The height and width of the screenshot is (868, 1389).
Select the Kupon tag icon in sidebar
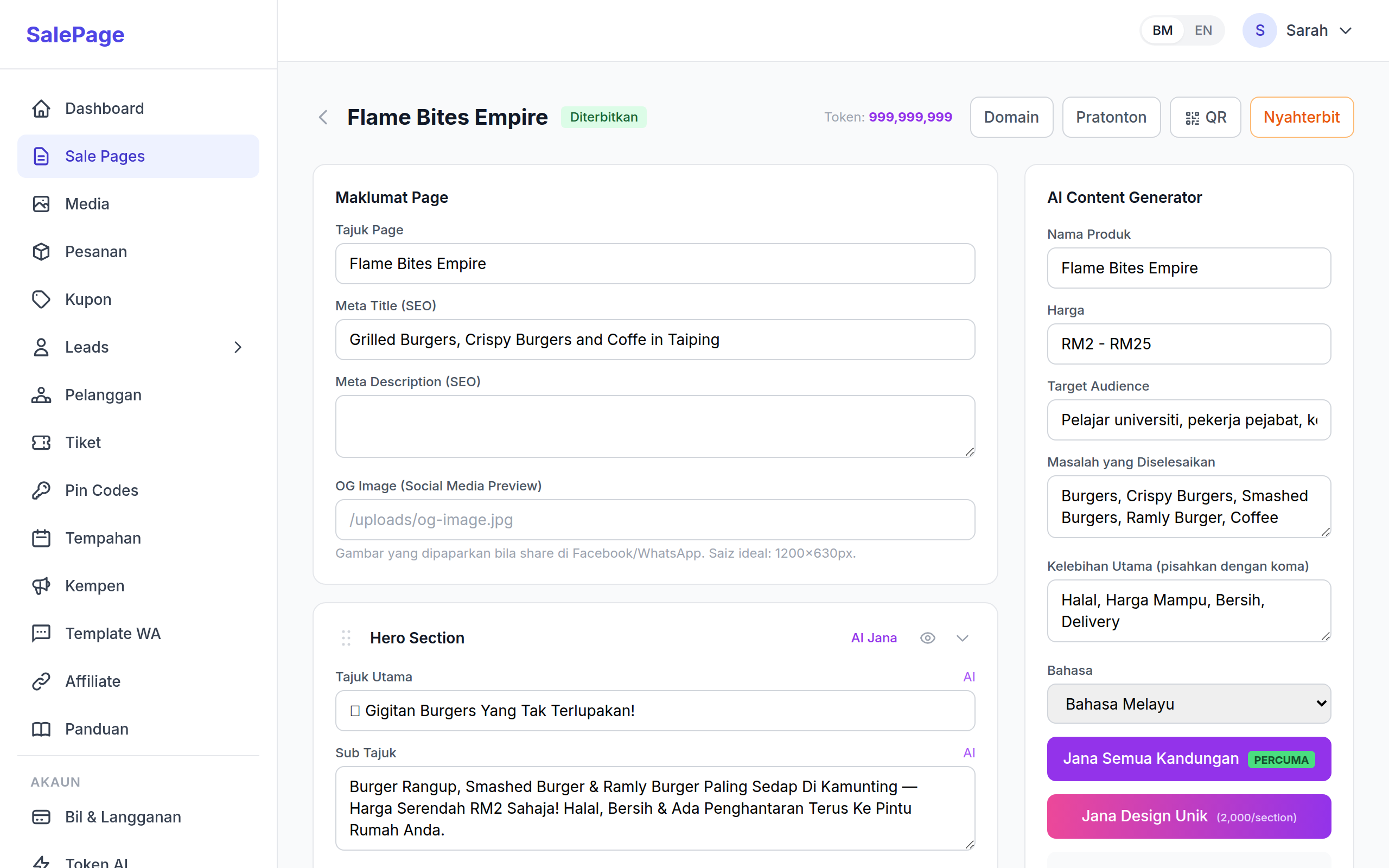[40, 299]
